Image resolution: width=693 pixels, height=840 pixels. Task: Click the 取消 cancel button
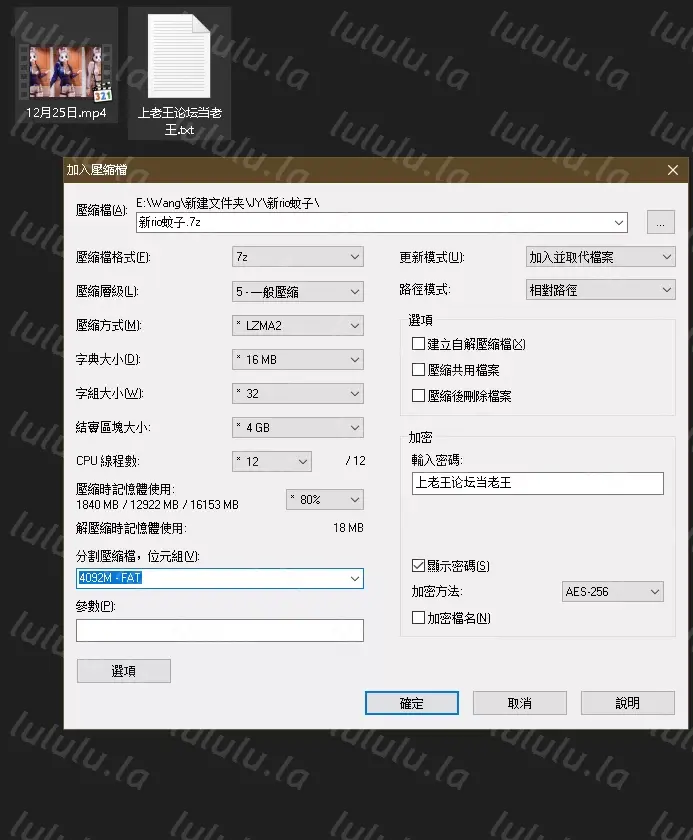[519, 703]
